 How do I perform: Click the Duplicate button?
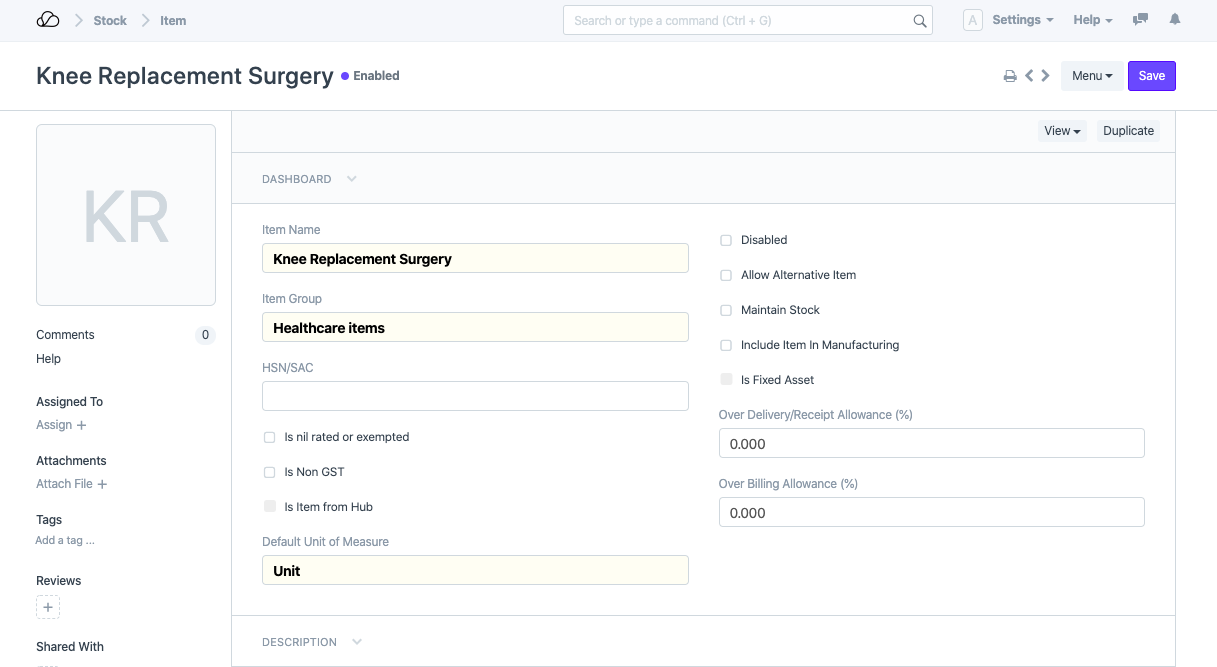point(1128,131)
